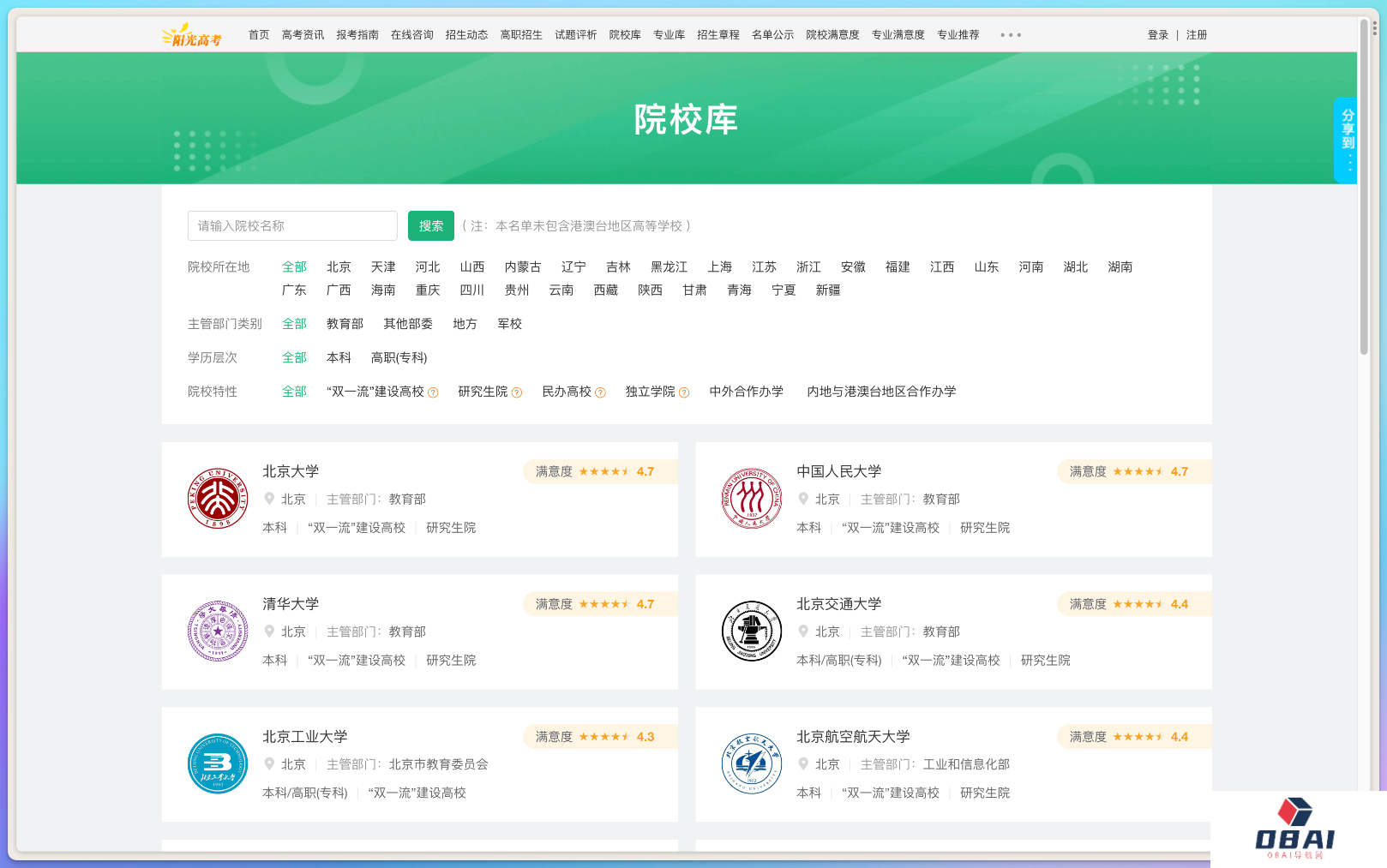1387x868 pixels.
Task: Filter schools by 新疆 location
Action: pos(828,290)
